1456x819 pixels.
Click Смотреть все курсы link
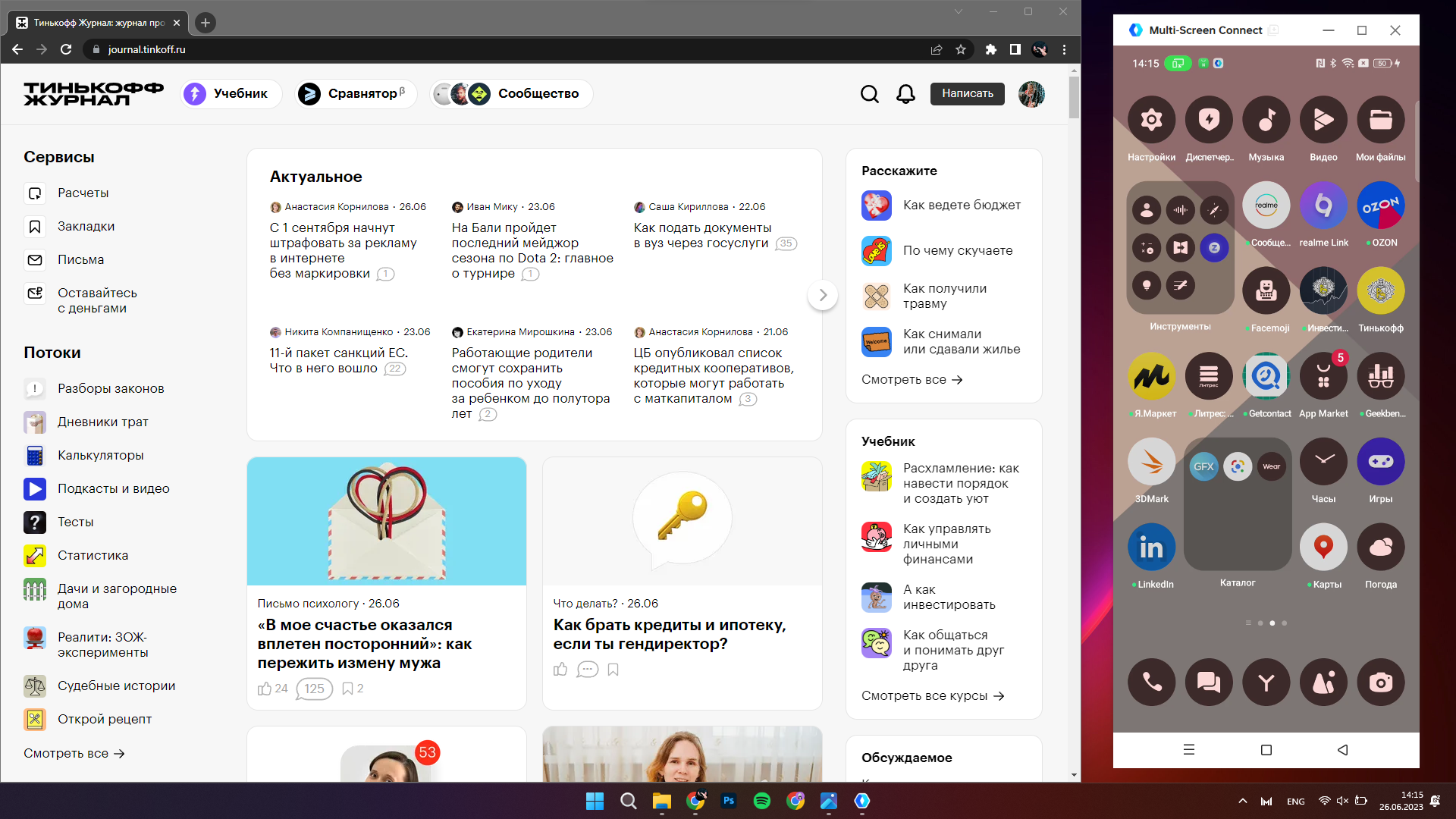pyautogui.click(x=933, y=695)
